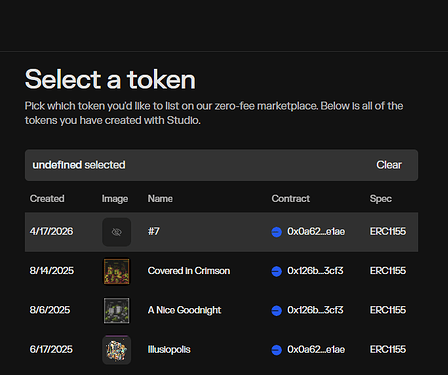The height and width of the screenshot is (375, 448).
Task: Click the Spec column header
Action: click(x=381, y=199)
